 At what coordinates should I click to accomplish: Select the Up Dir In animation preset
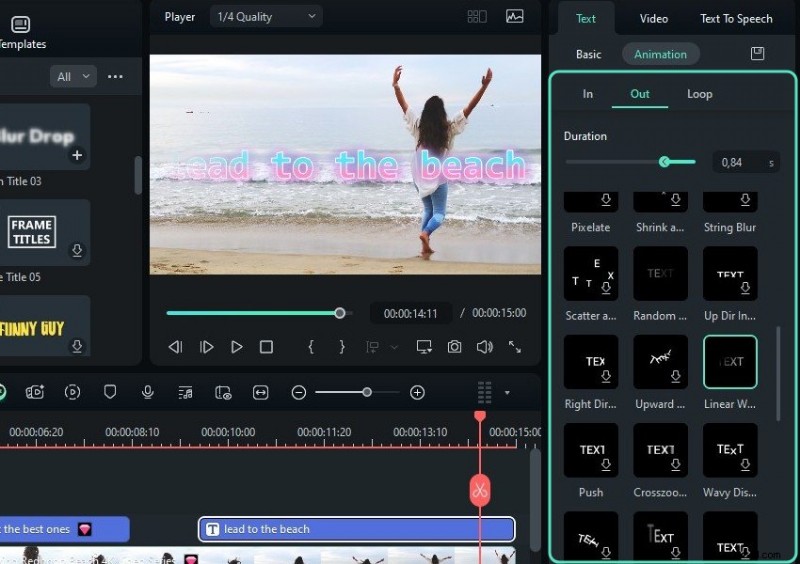(x=730, y=273)
